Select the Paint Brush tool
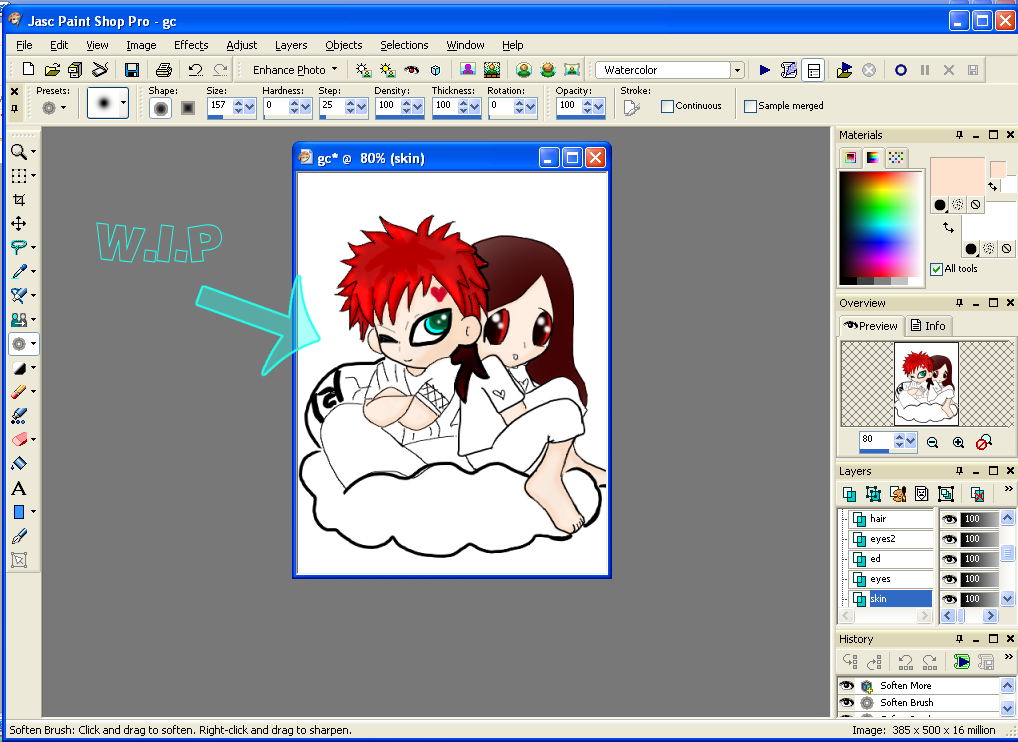This screenshot has height=742, width=1018. (19, 295)
